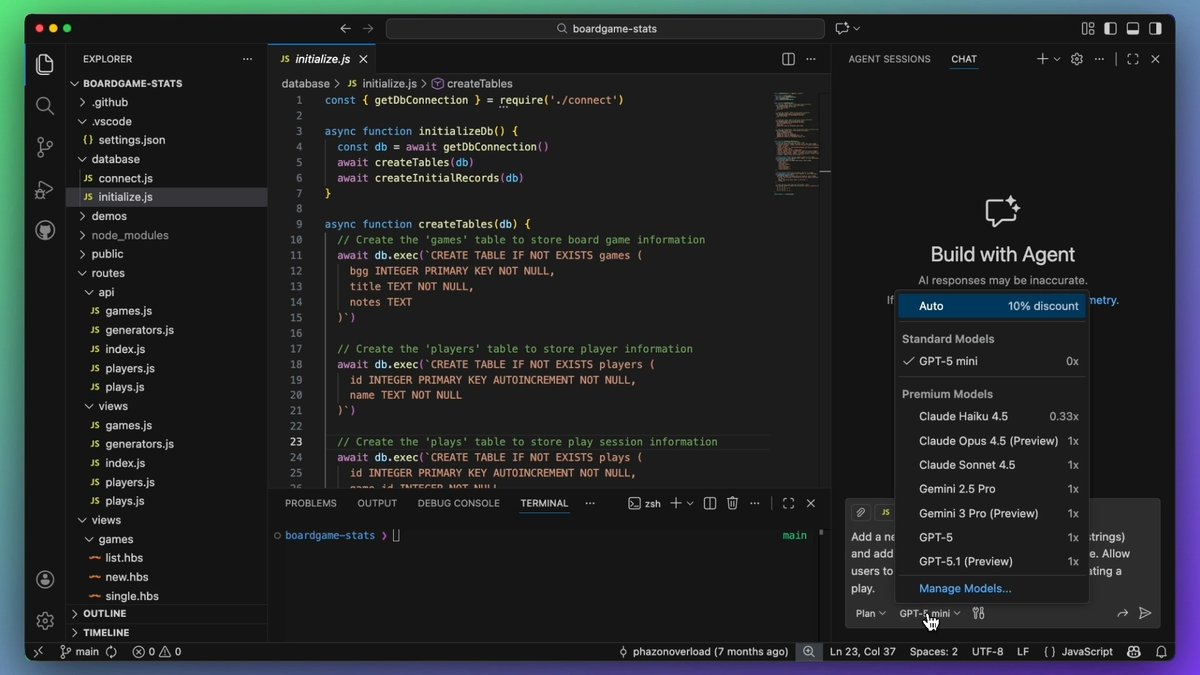Choose the Gemini 2.5 Pro model
This screenshot has width=1200, height=675.
point(991,489)
